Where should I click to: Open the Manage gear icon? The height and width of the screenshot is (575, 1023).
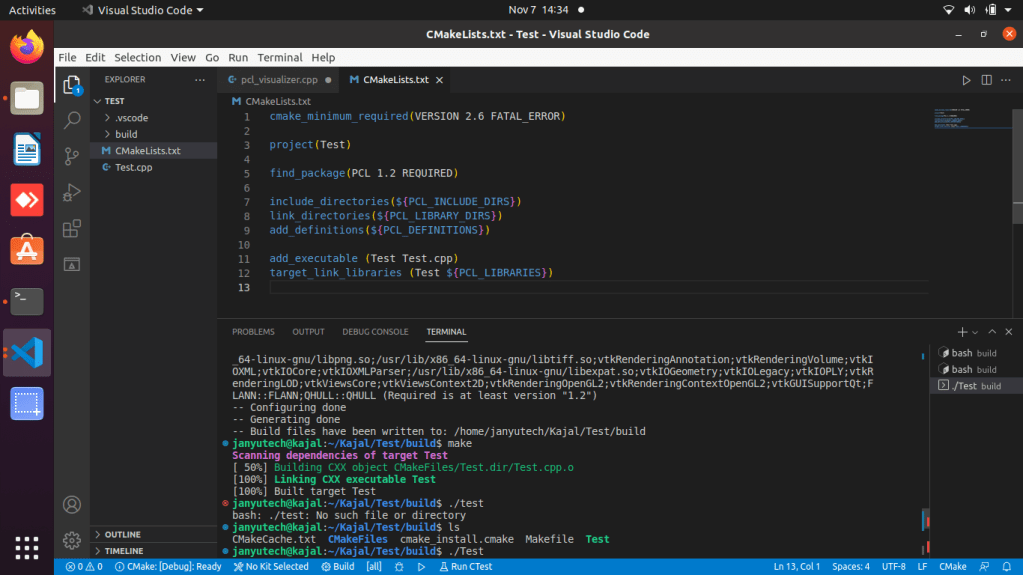[x=72, y=540]
